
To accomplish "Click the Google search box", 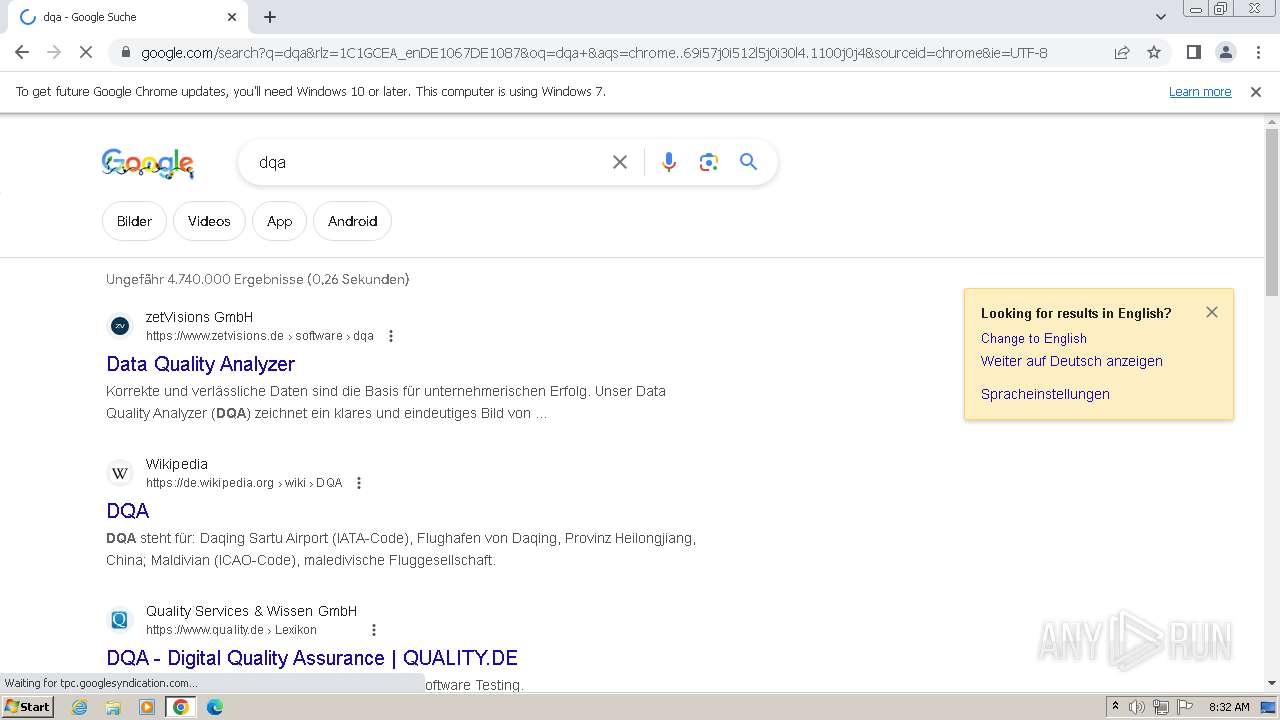I will 425,162.
